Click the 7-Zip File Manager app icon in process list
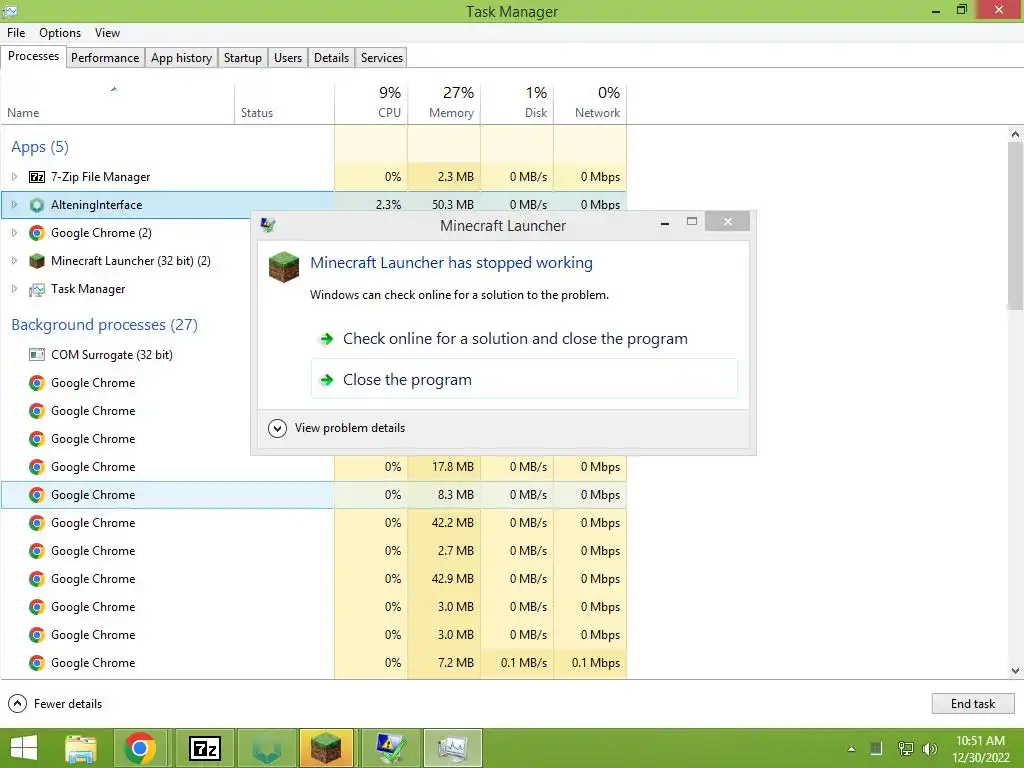This screenshot has width=1024, height=768. coord(37,177)
